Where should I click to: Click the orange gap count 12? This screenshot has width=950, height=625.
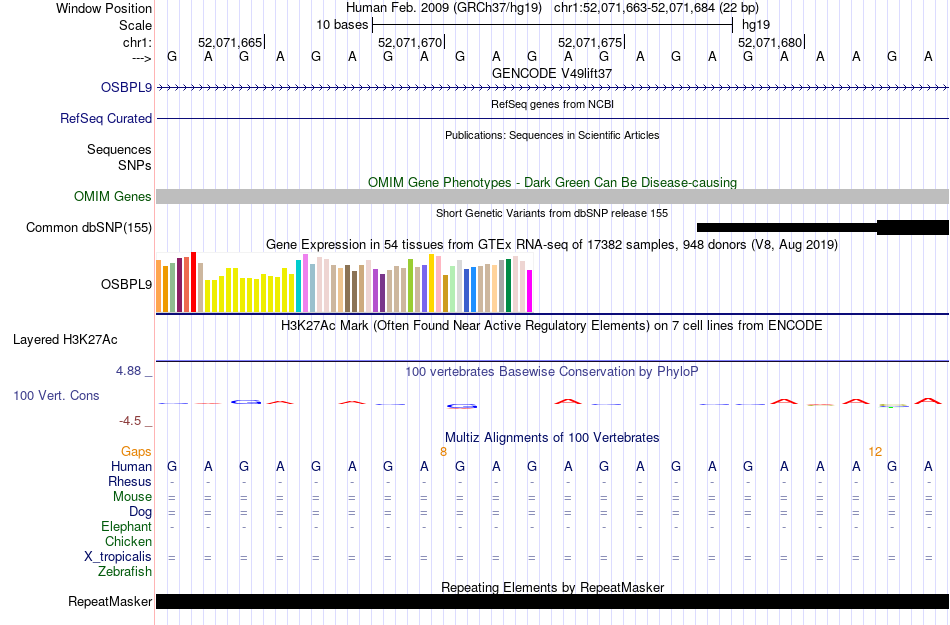pyautogui.click(x=875, y=452)
